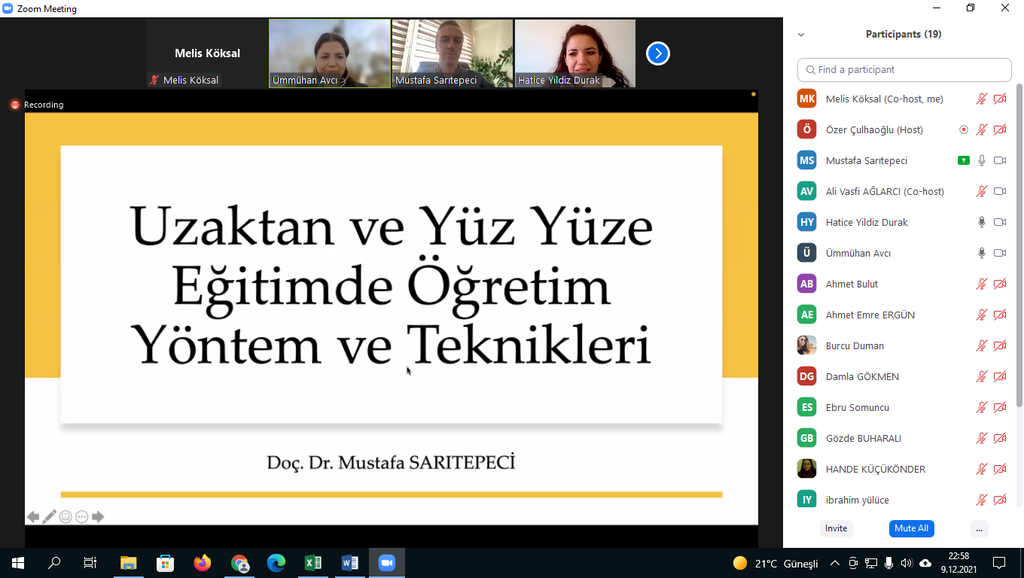The width and height of the screenshot is (1024, 578).
Task: Toggle Mustafa Sarıtepeci's microphone icon
Action: [x=981, y=160]
